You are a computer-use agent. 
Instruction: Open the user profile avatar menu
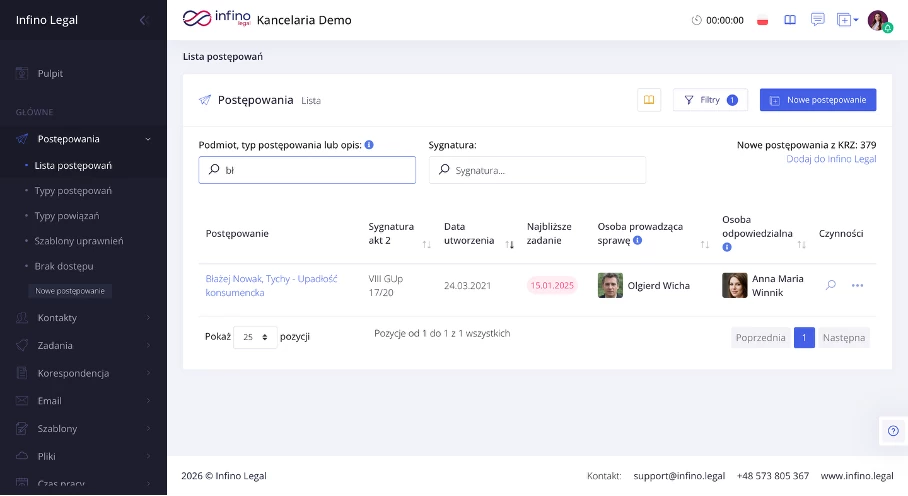click(878, 21)
